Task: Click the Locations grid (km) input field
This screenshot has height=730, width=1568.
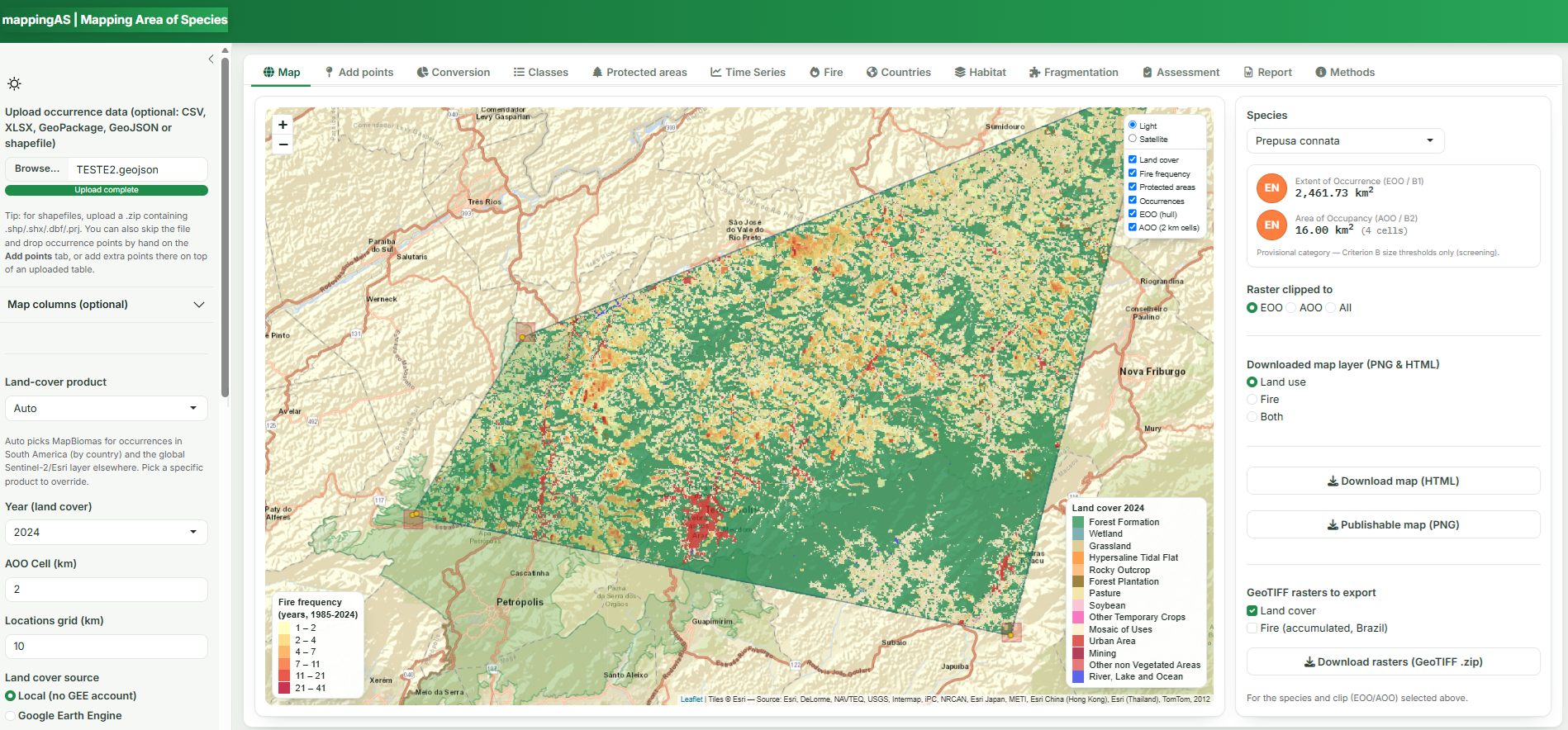Action: (107, 646)
